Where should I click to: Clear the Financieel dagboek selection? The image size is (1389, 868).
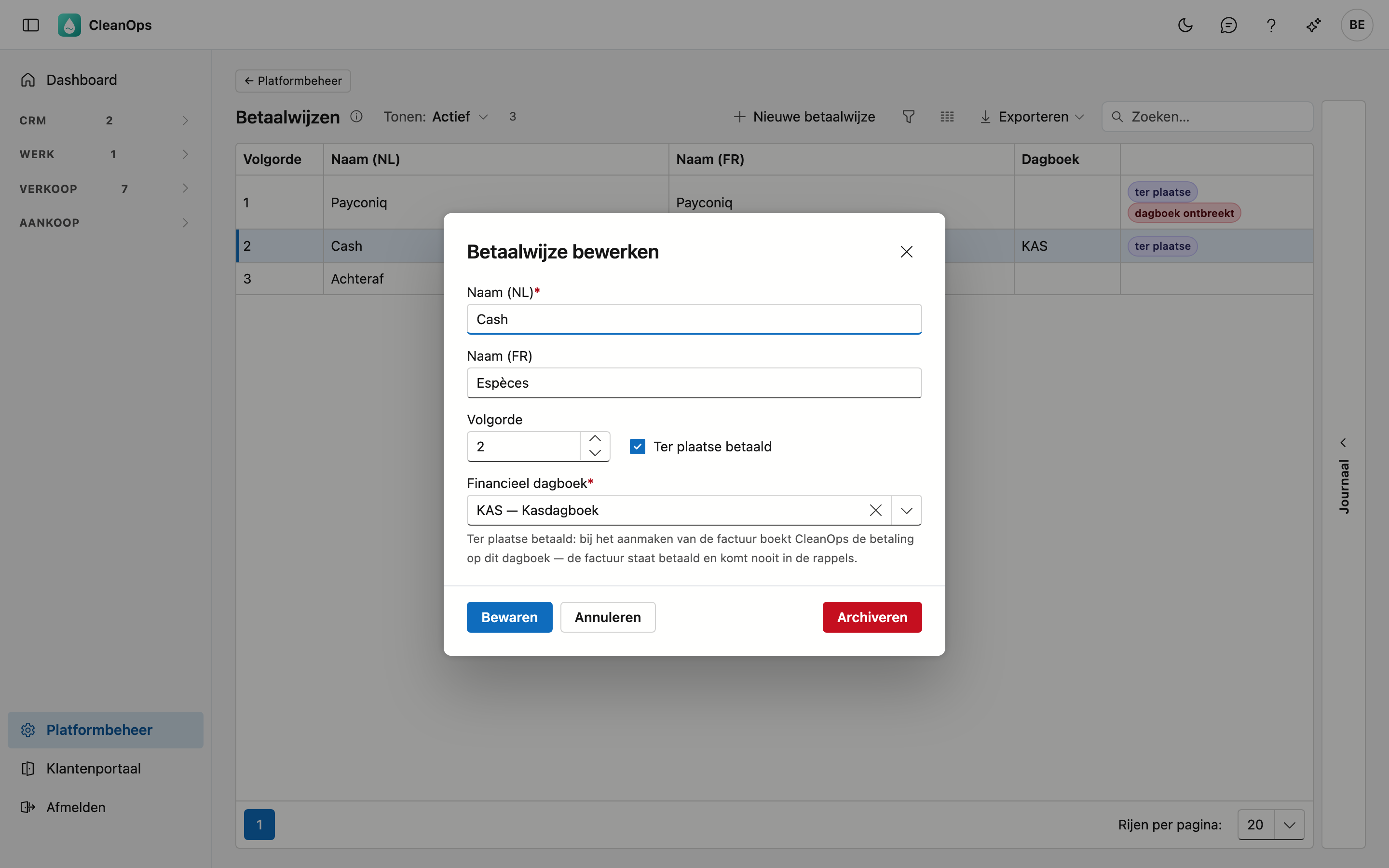(875, 510)
